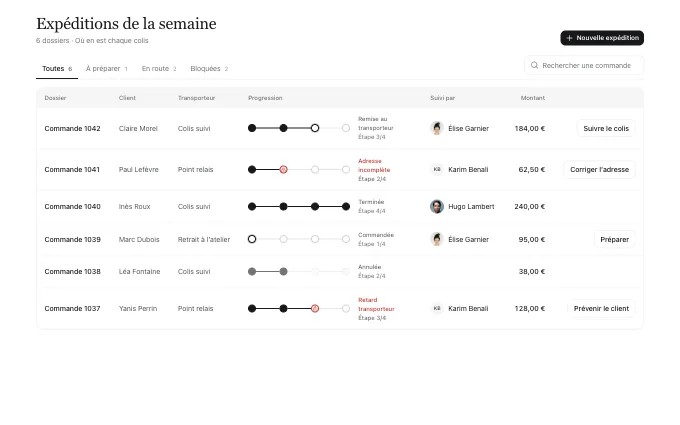Click the Remise au transporteur status

coord(376,123)
